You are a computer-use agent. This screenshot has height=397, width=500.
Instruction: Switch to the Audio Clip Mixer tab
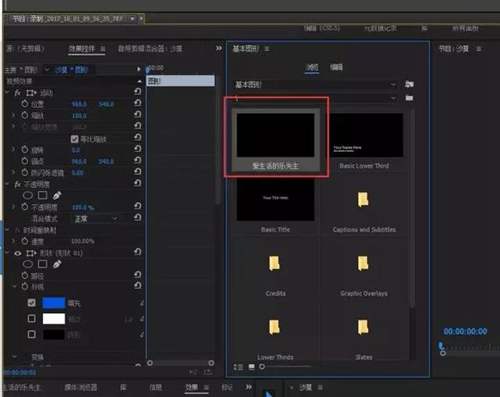(150, 49)
